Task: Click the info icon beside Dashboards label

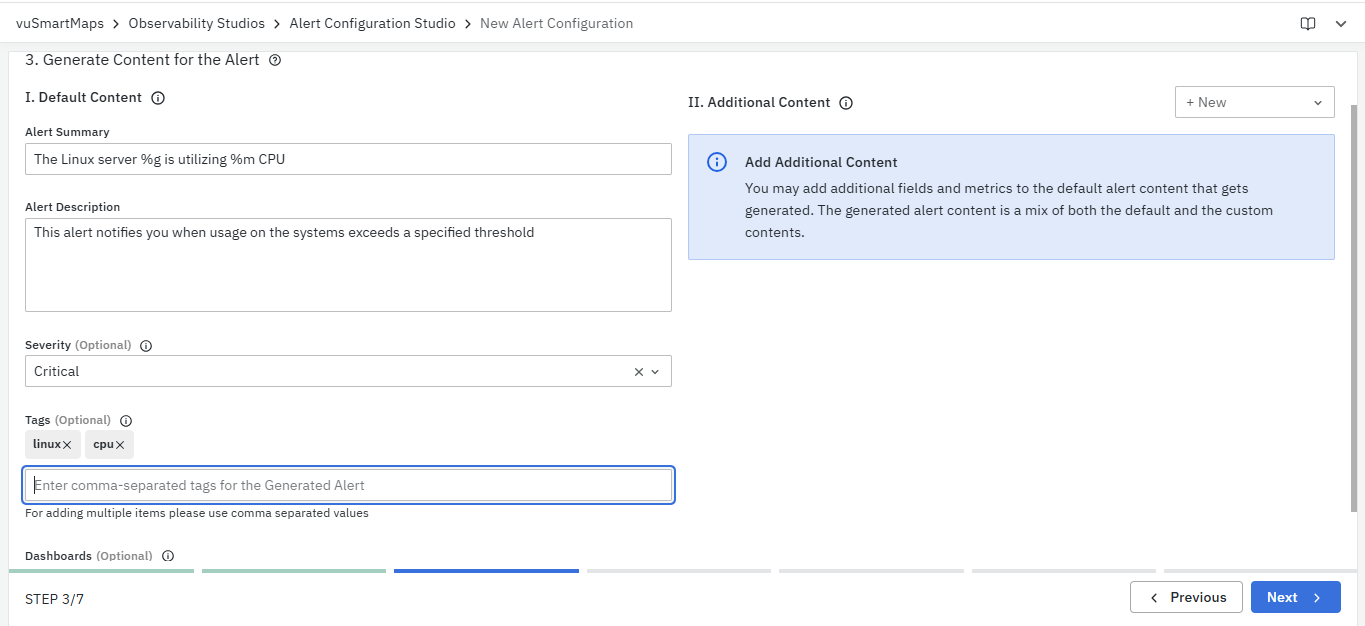Action: (x=168, y=556)
